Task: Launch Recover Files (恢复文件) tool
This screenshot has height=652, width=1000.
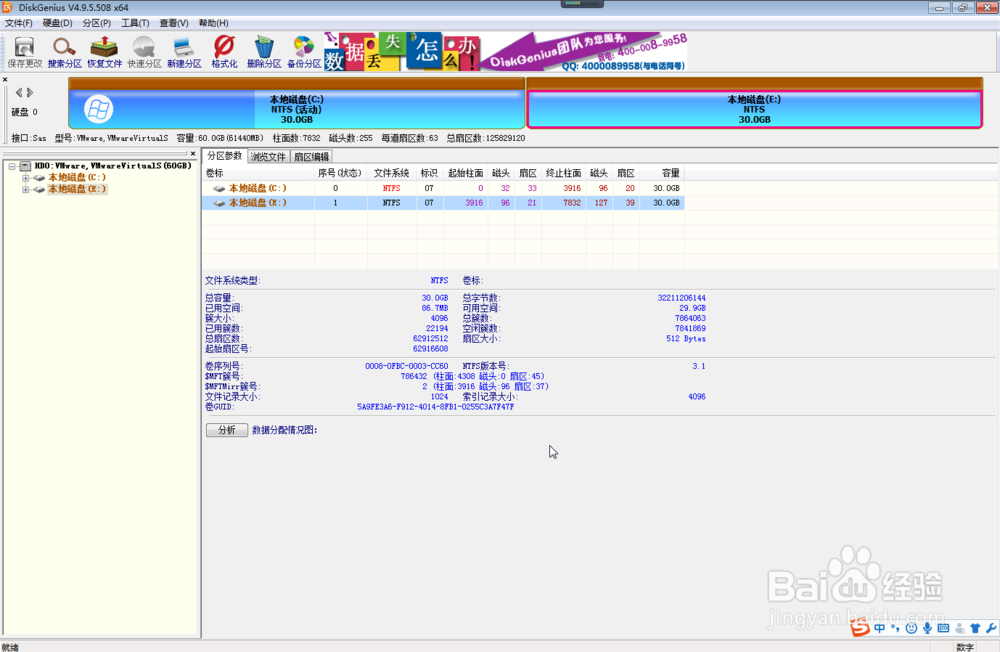Action: coord(105,52)
